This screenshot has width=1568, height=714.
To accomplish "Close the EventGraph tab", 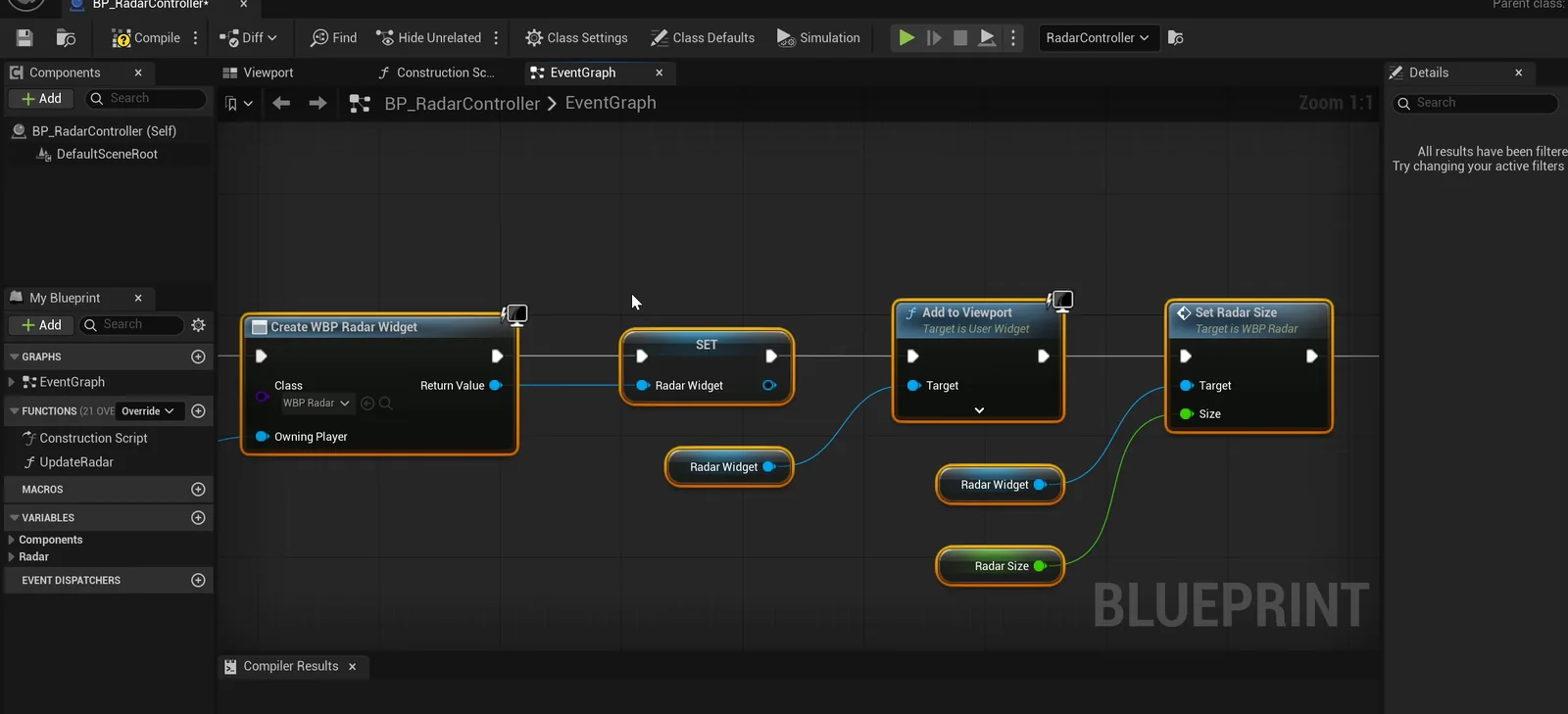I will coord(660,72).
